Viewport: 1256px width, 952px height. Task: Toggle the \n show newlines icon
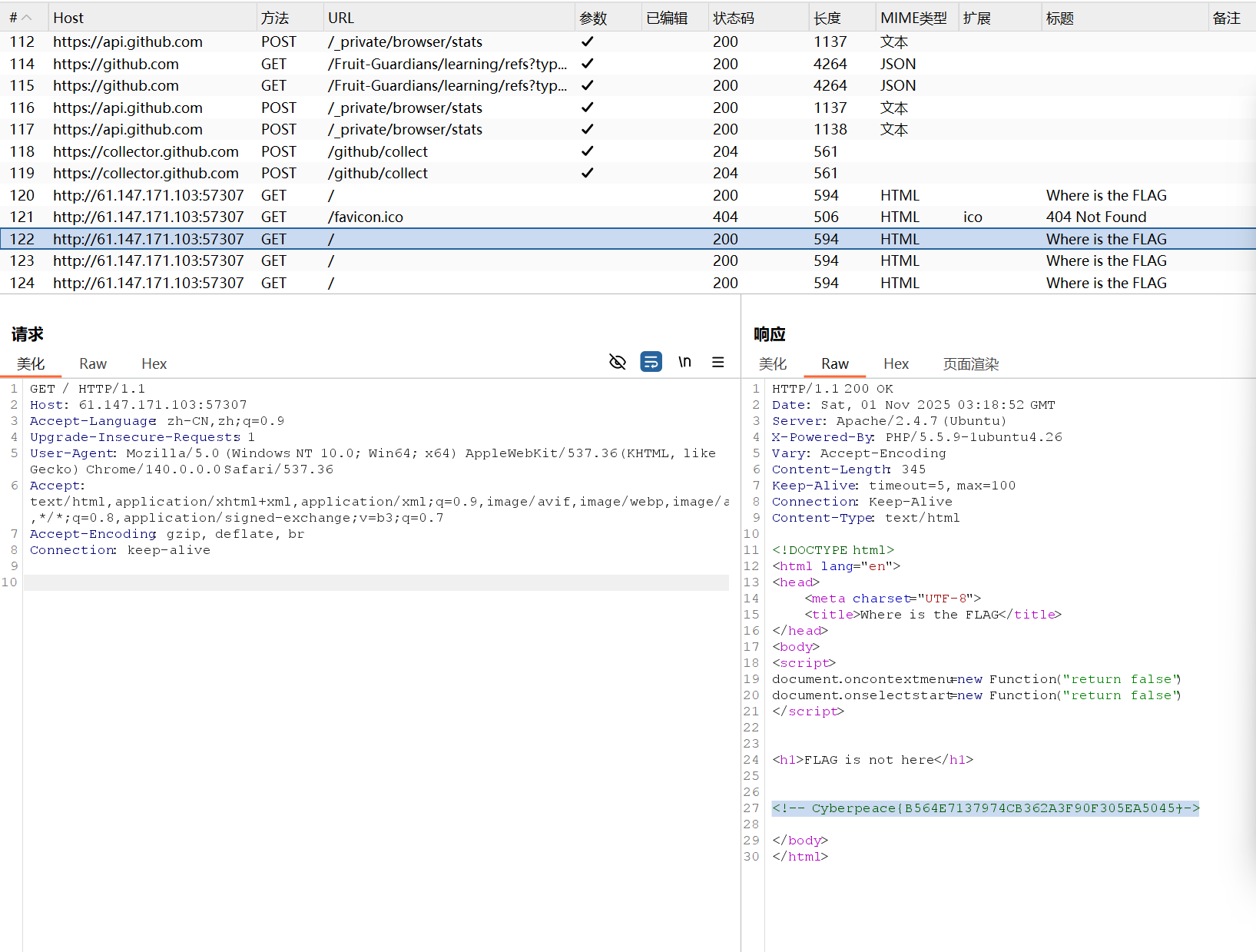(x=684, y=362)
